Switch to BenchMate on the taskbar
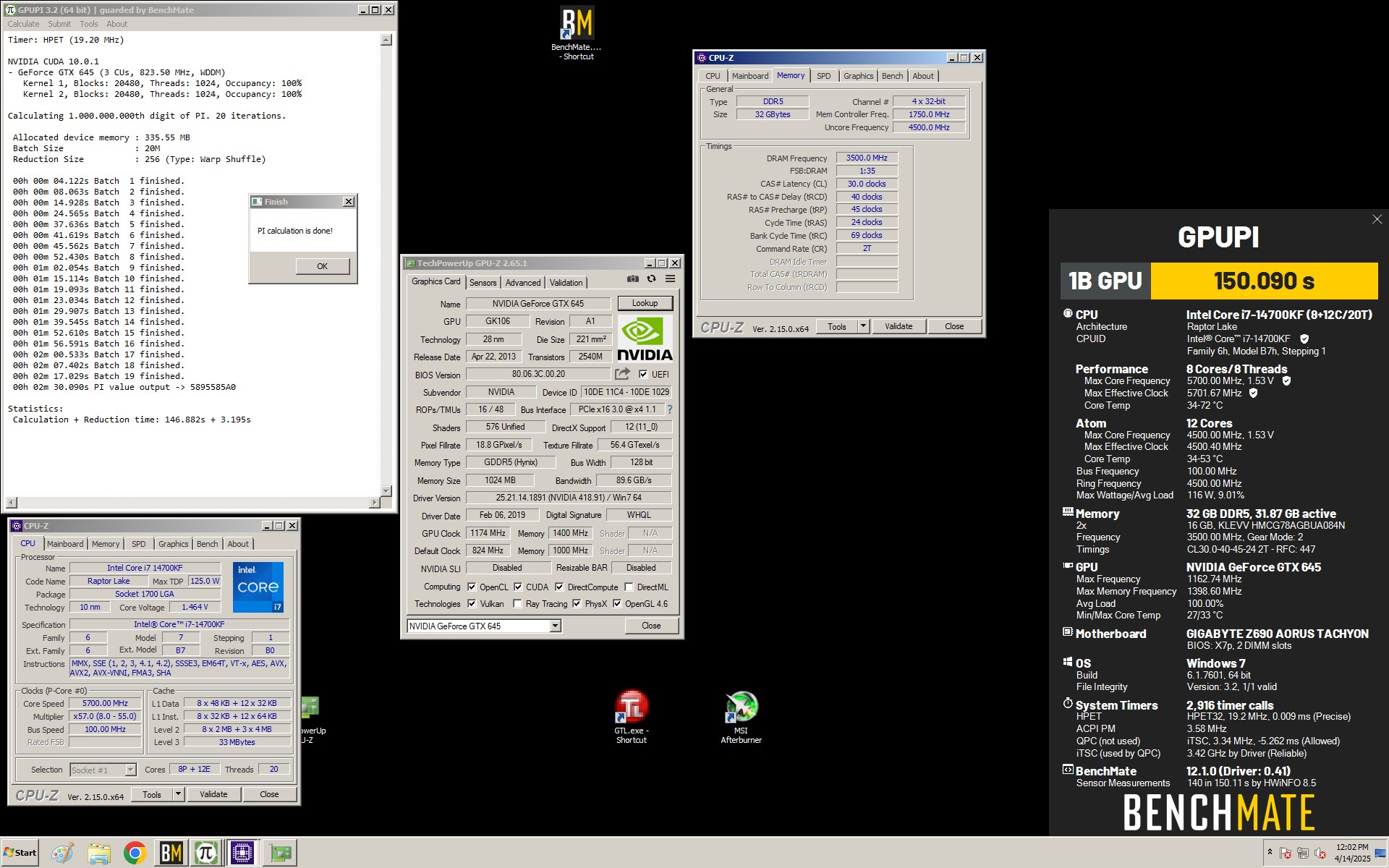 pos(171,854)
